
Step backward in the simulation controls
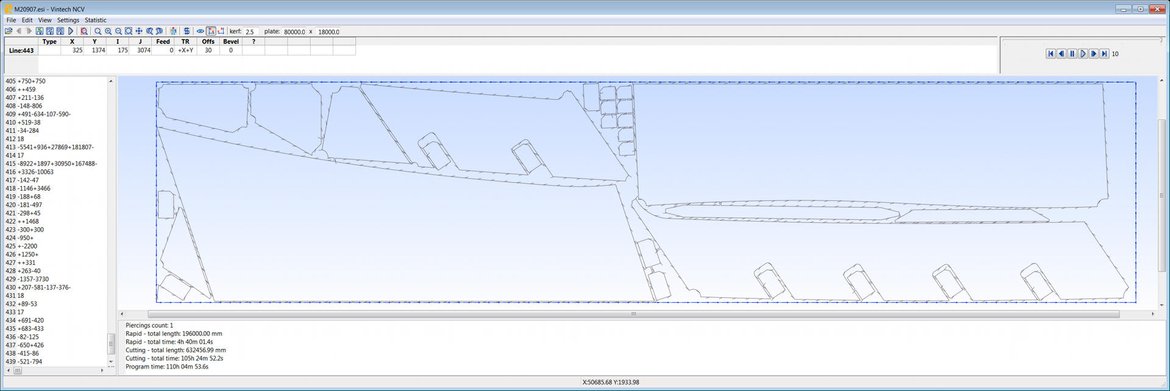click(1061, 54)
